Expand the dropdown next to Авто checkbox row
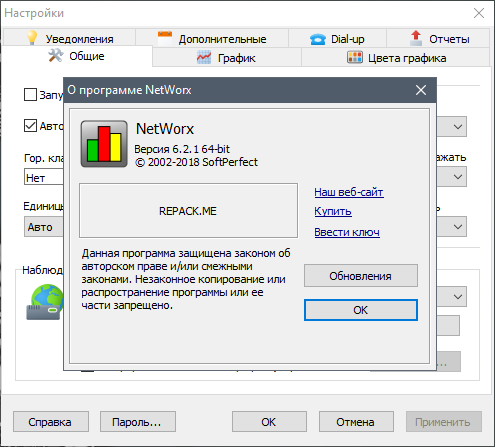Screen dimensions: 495x447 tap(458, 127)
